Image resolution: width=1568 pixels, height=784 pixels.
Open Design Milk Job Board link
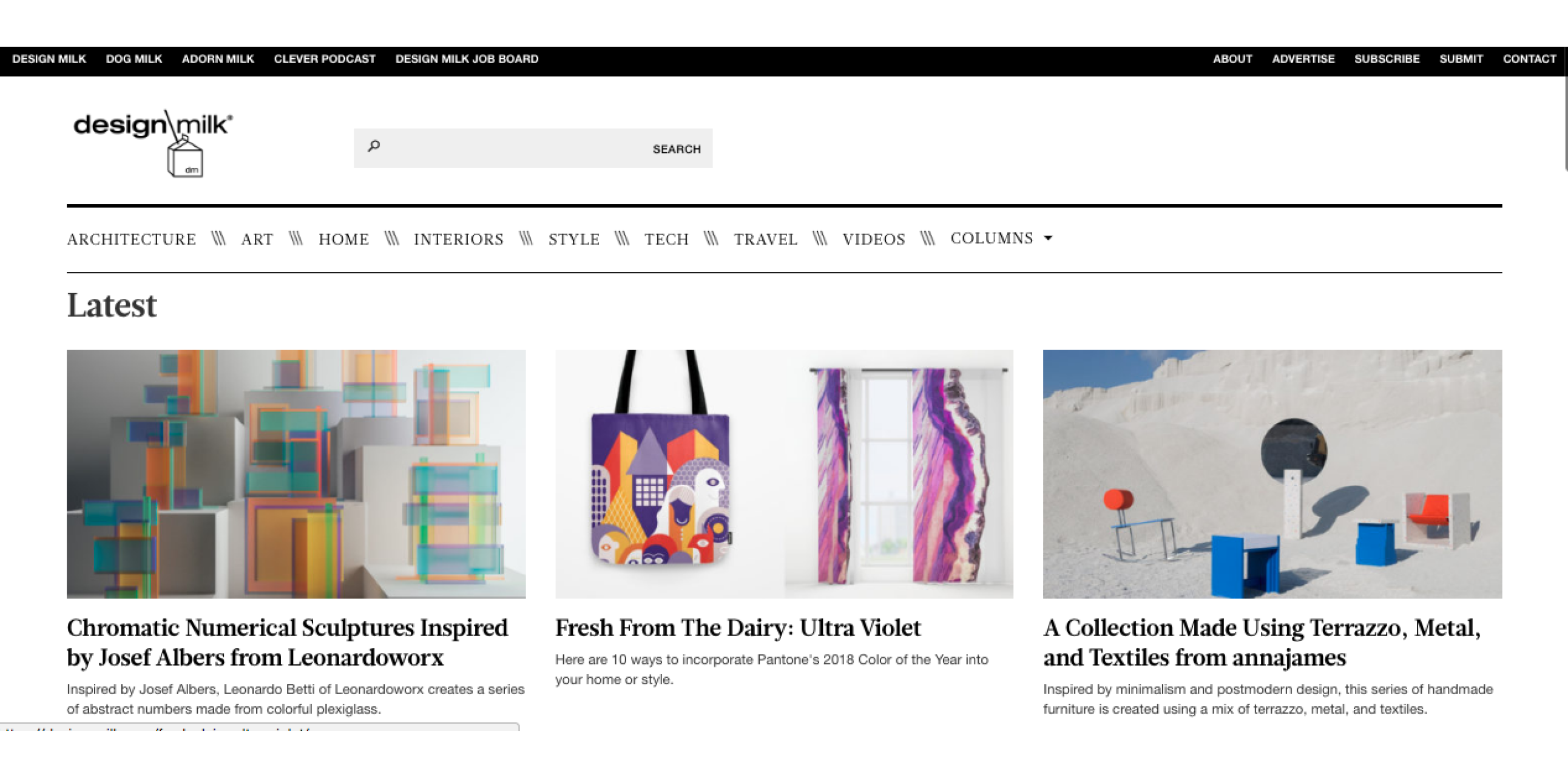pos(467,59)
